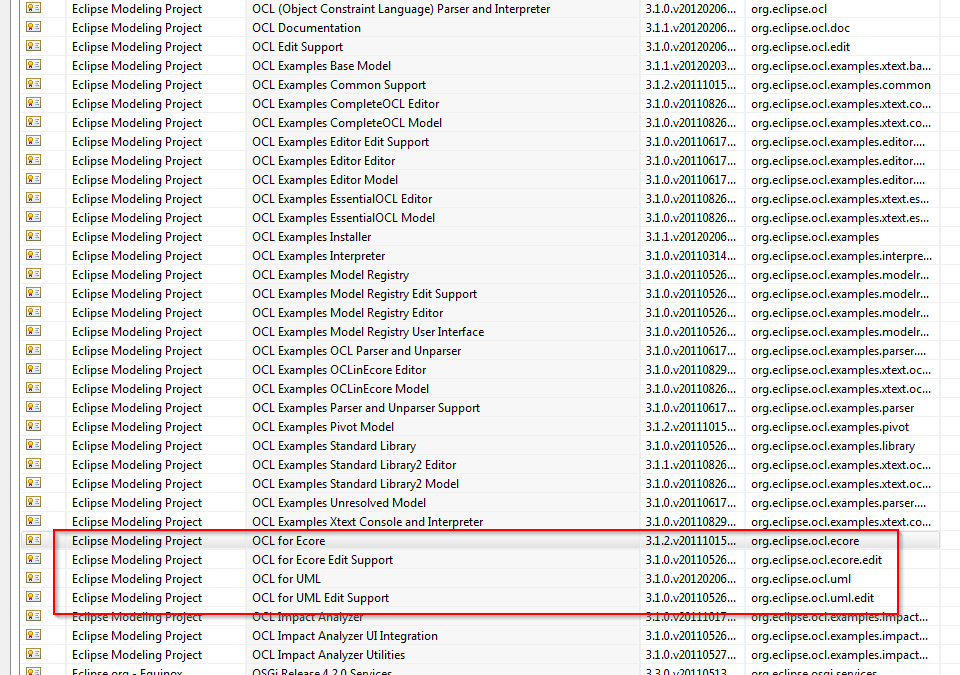
Task: Click the icon for OCL Examples OCL Parser and Unparser
Action: [x=34, y=350]
